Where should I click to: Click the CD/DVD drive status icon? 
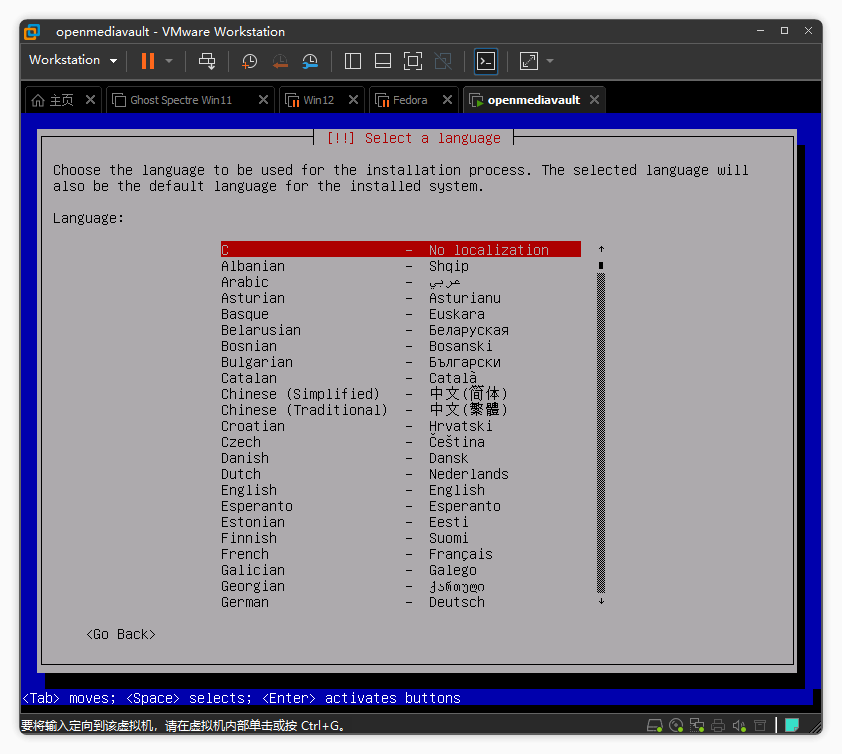[x=676, y=725]
